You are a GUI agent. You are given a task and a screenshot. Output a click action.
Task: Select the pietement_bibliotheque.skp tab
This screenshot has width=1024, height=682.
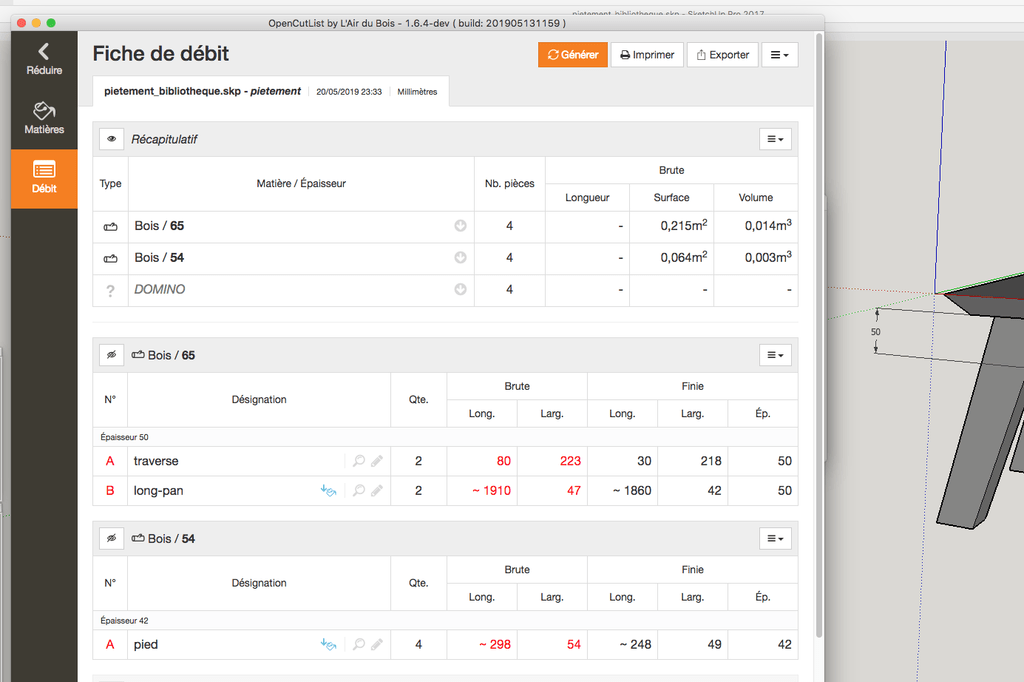click(x=271, y=91)
